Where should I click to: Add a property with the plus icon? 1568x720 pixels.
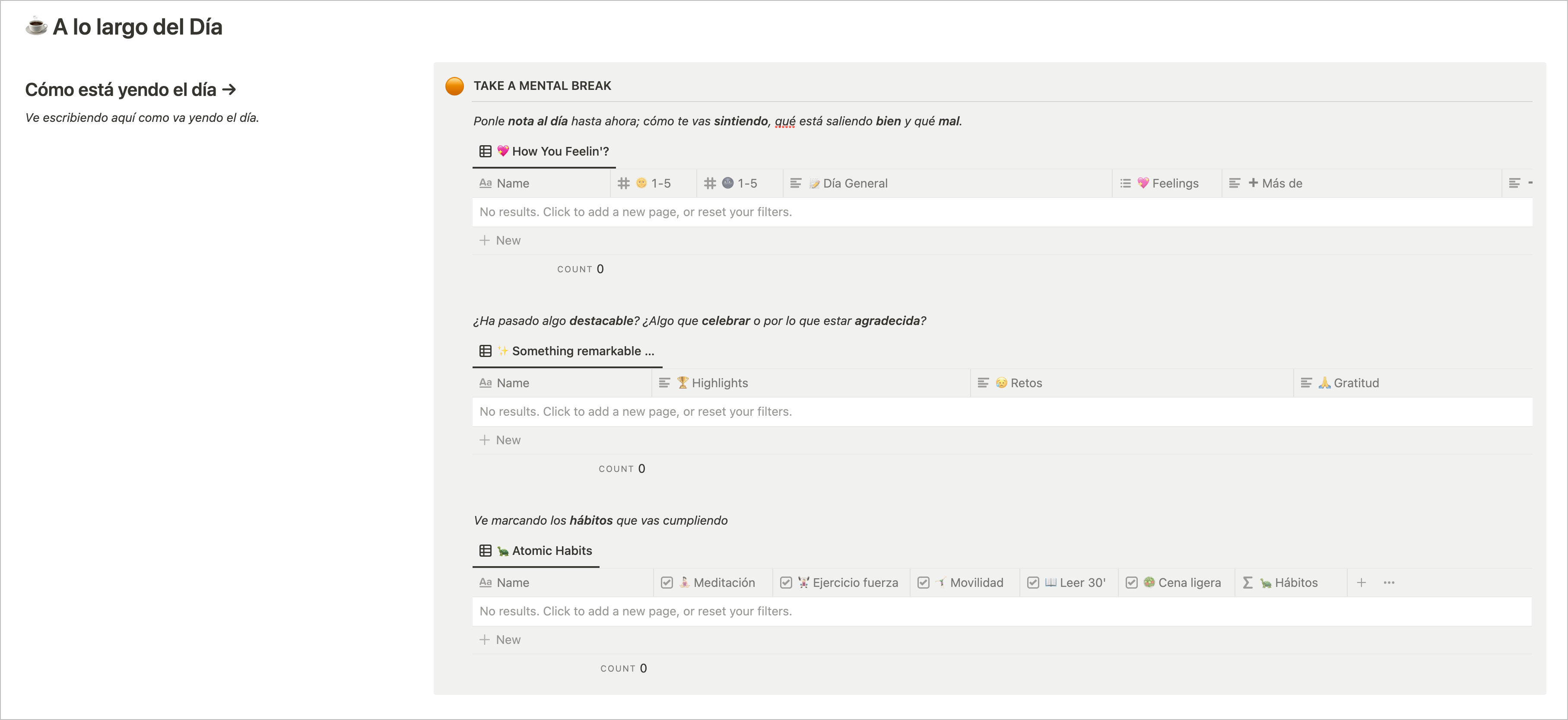1361,583
